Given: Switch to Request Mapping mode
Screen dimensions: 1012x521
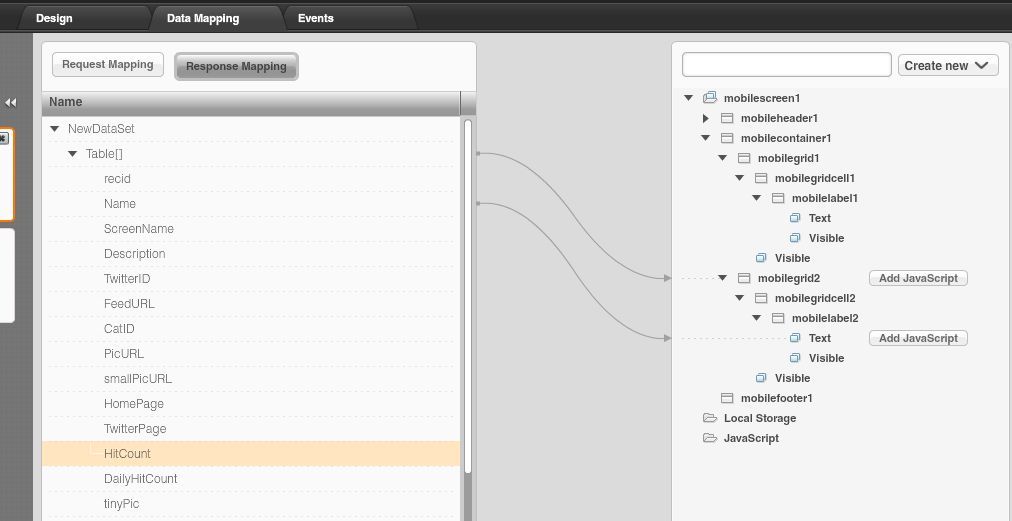Looking at the screenshot, I should [107, 65].
